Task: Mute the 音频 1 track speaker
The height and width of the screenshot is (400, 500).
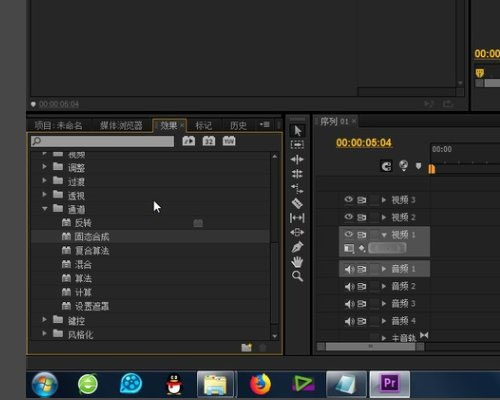Action: pyautogui.click(x=349, y=269)
